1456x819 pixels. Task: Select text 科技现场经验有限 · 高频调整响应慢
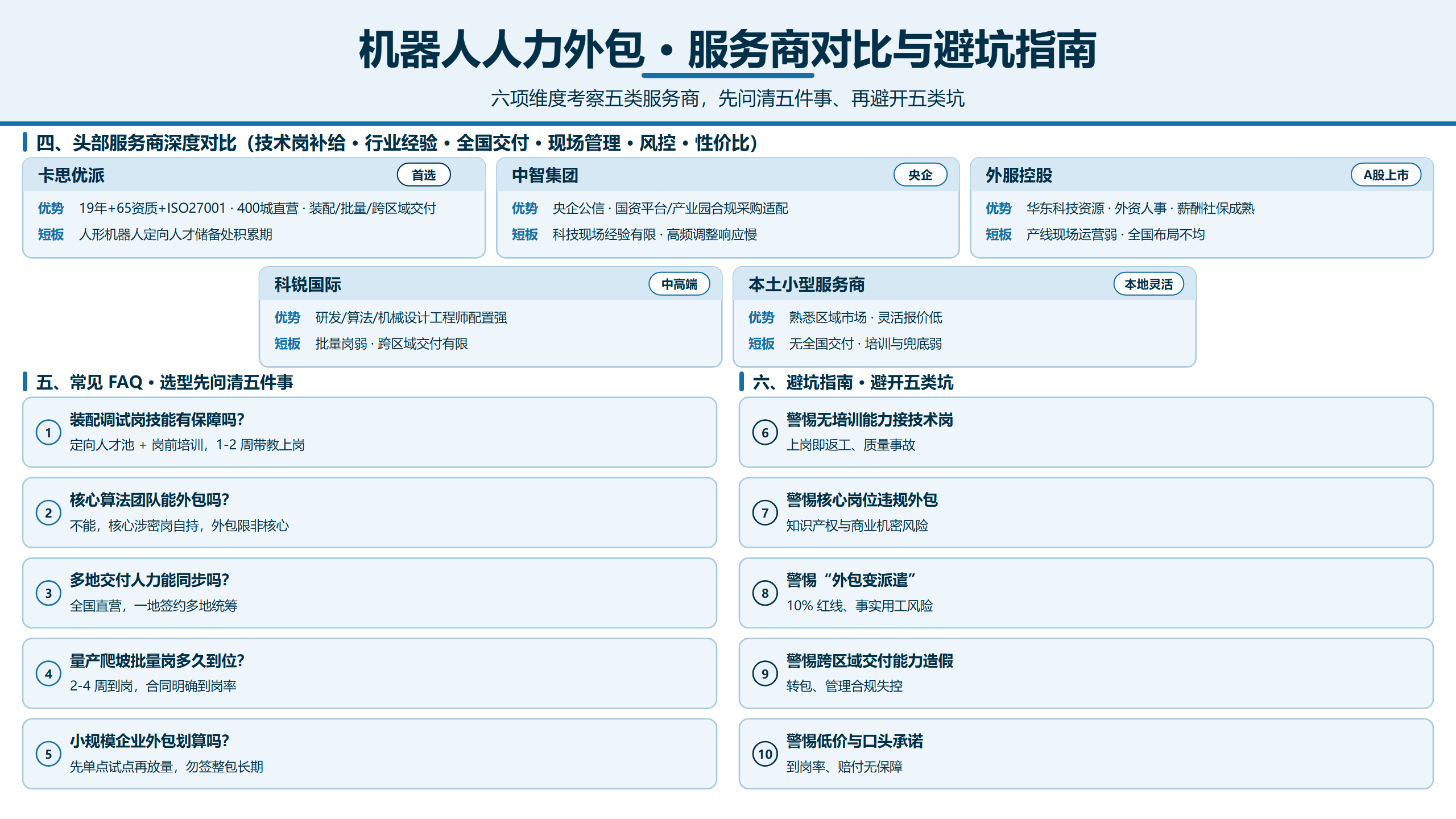click(655, 234)
